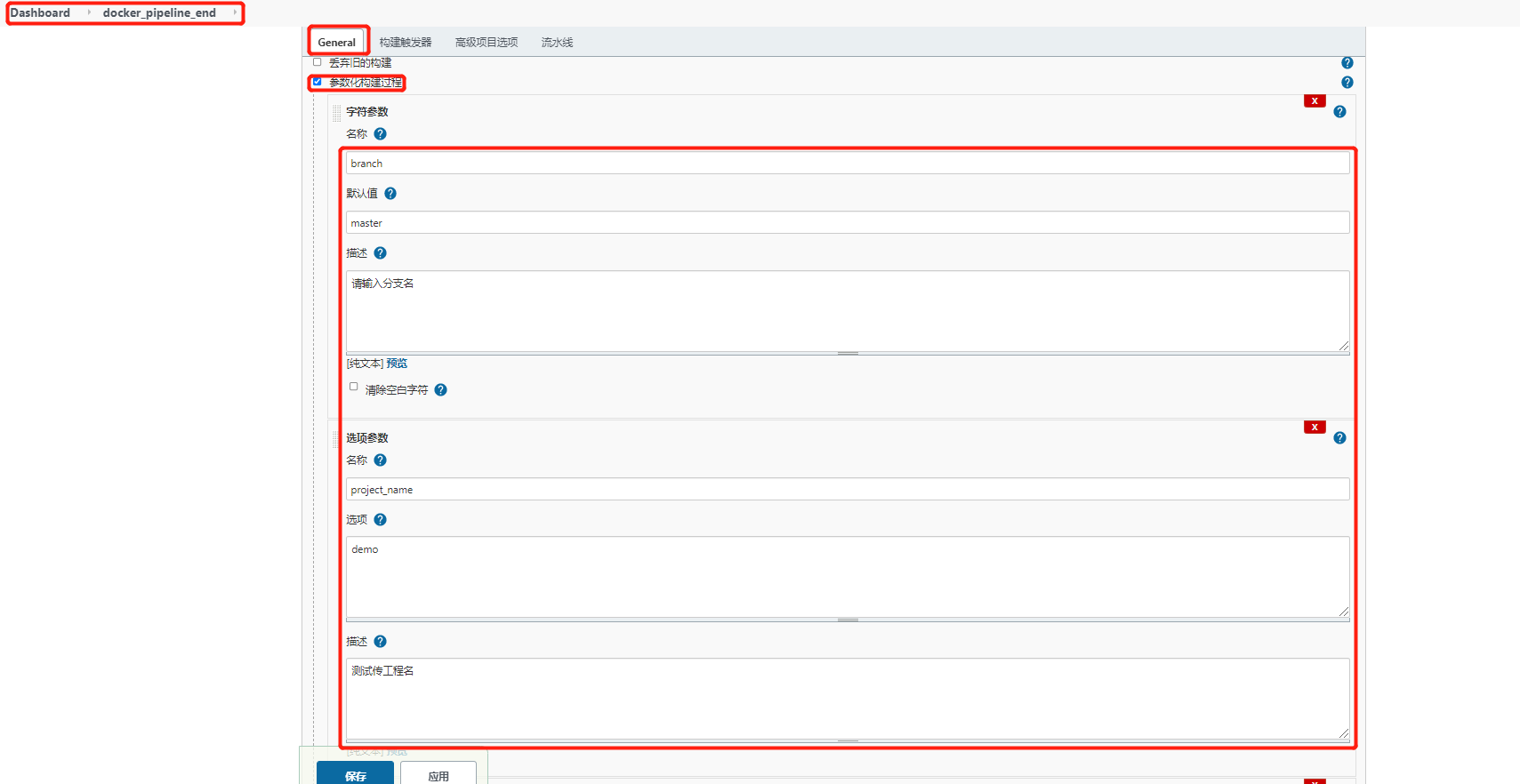Expand Dashboard breadcrumb arrow menu

tap(89, 12)
